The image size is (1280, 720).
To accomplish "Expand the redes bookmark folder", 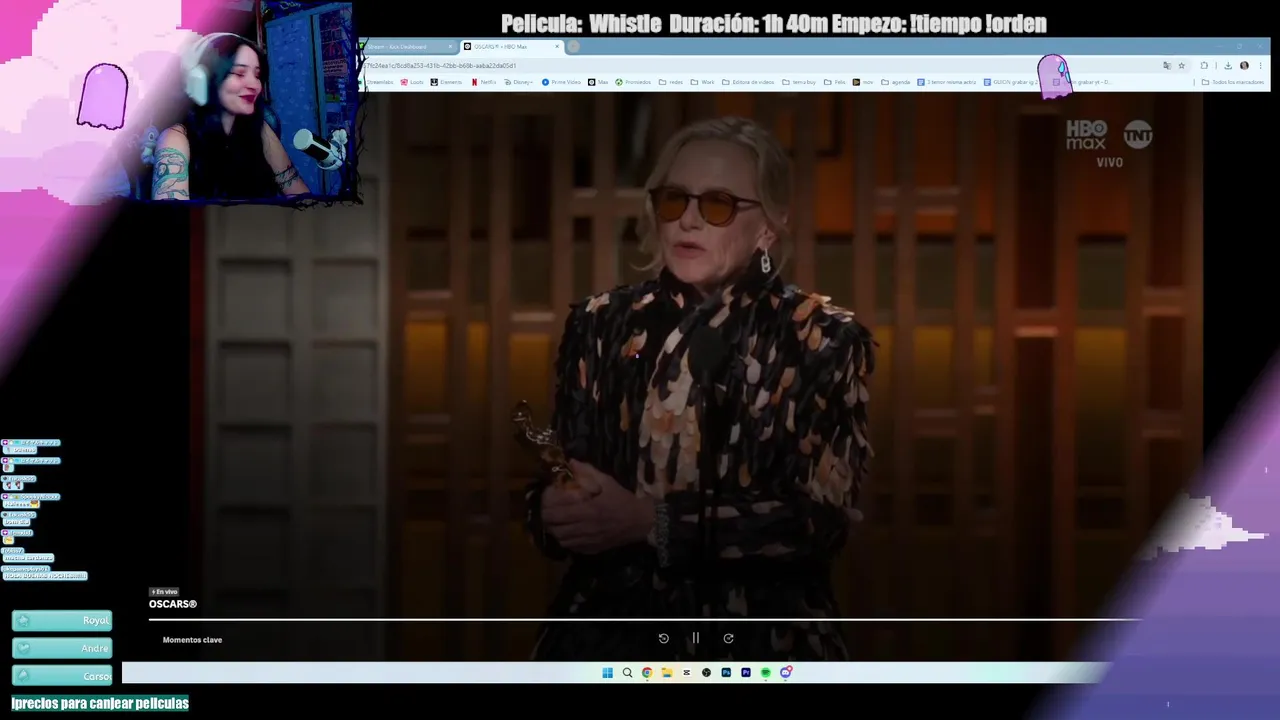I will coord(671,82).
